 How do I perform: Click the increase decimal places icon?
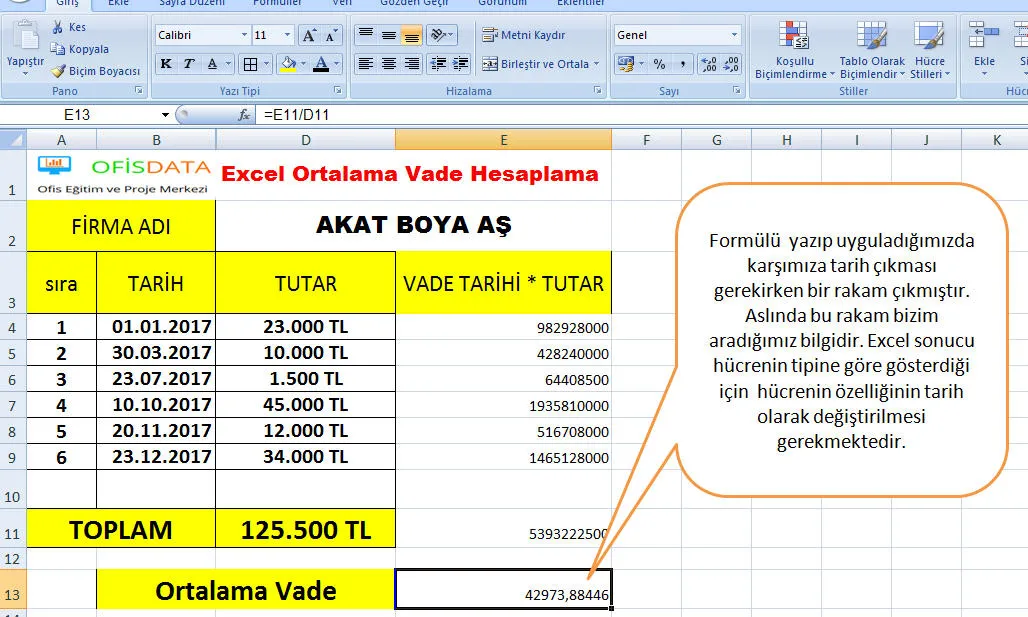[708, 64]
